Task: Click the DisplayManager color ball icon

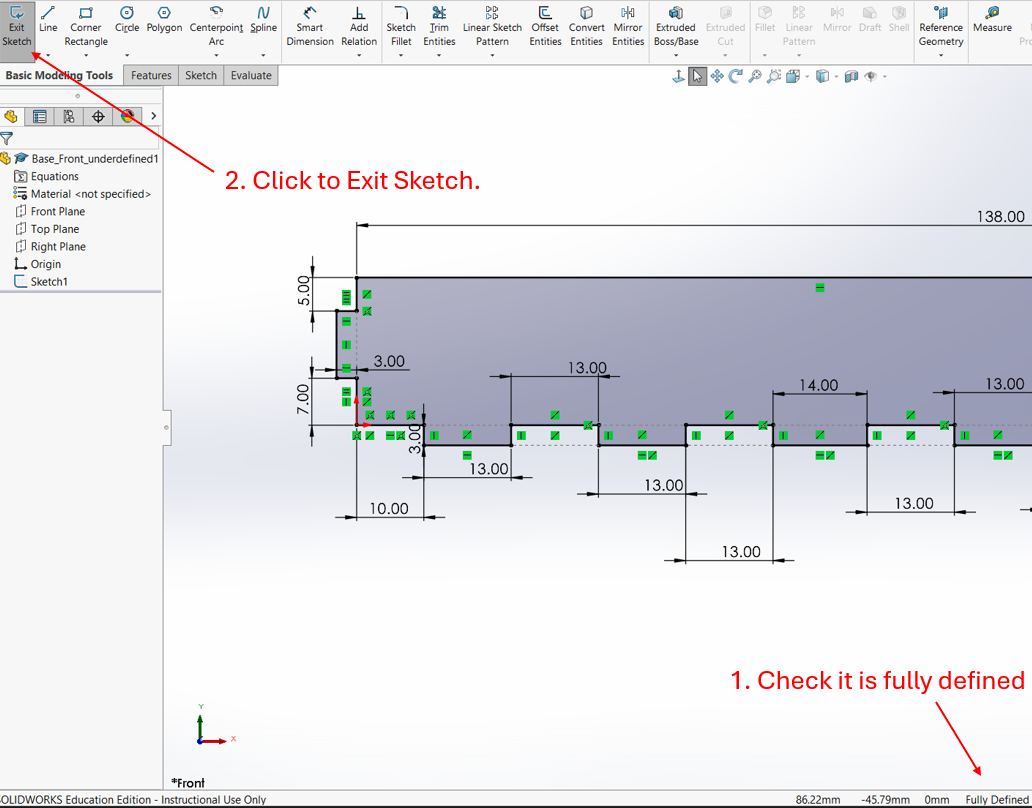Action: 127,116
